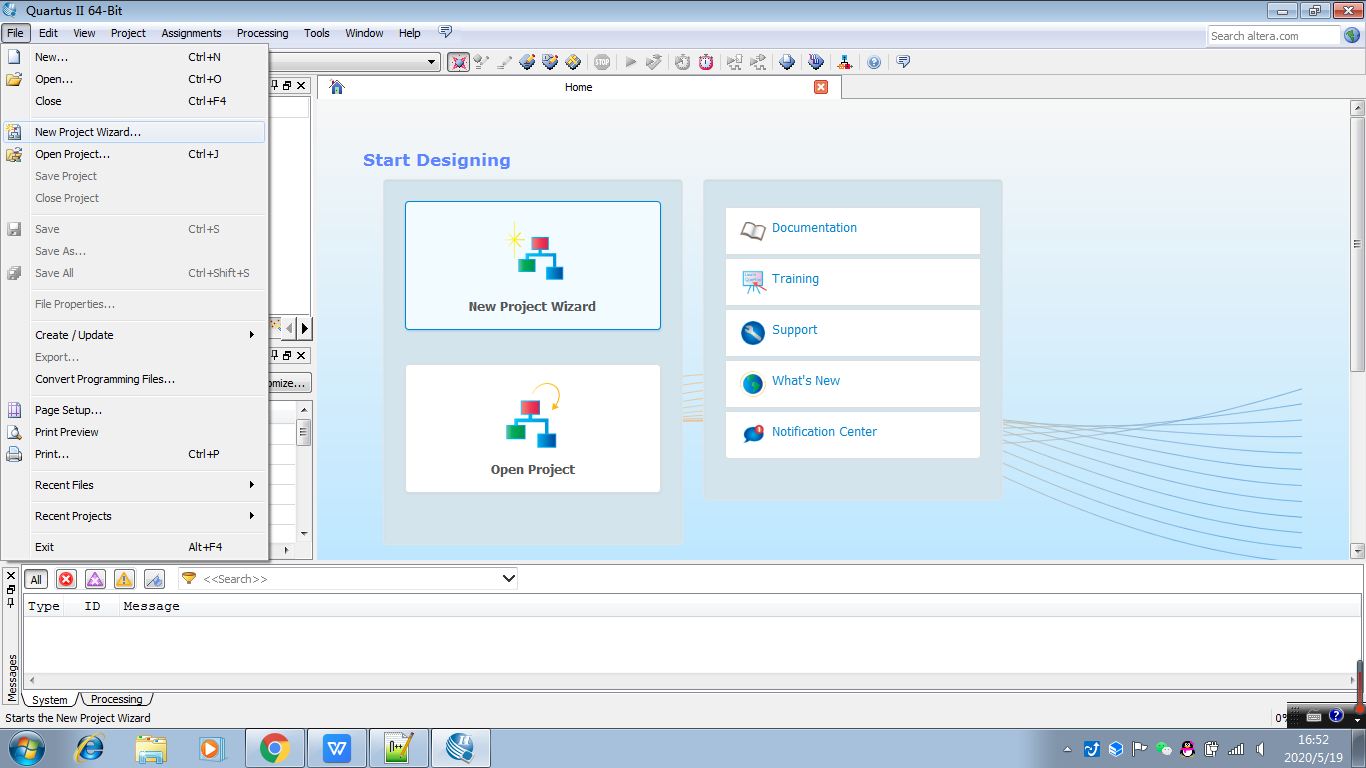Viewport: 1366px width, 768px height.
Task: Open the Programmer toolbar icon
Action: coord(816,62)
